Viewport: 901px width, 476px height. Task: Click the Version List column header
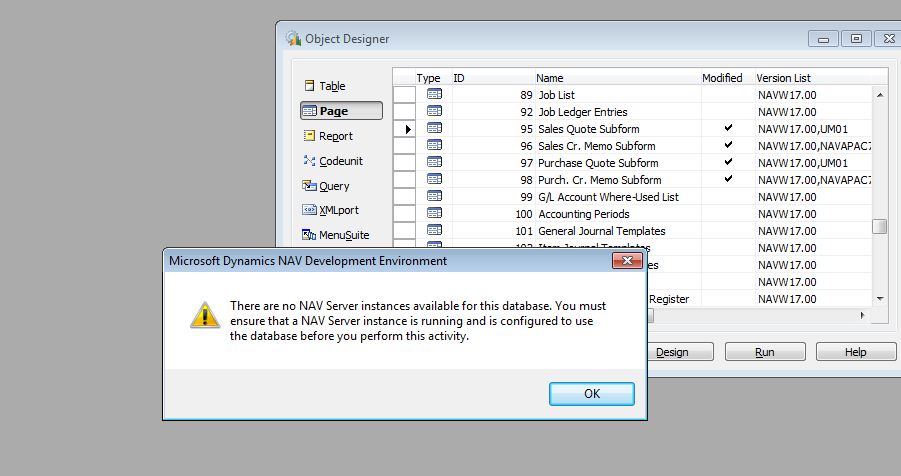813,78
